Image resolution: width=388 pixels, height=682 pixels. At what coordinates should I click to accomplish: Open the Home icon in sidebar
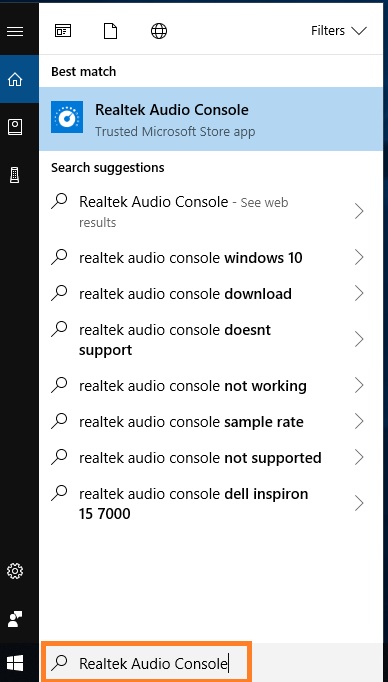[x=15, y=79]
